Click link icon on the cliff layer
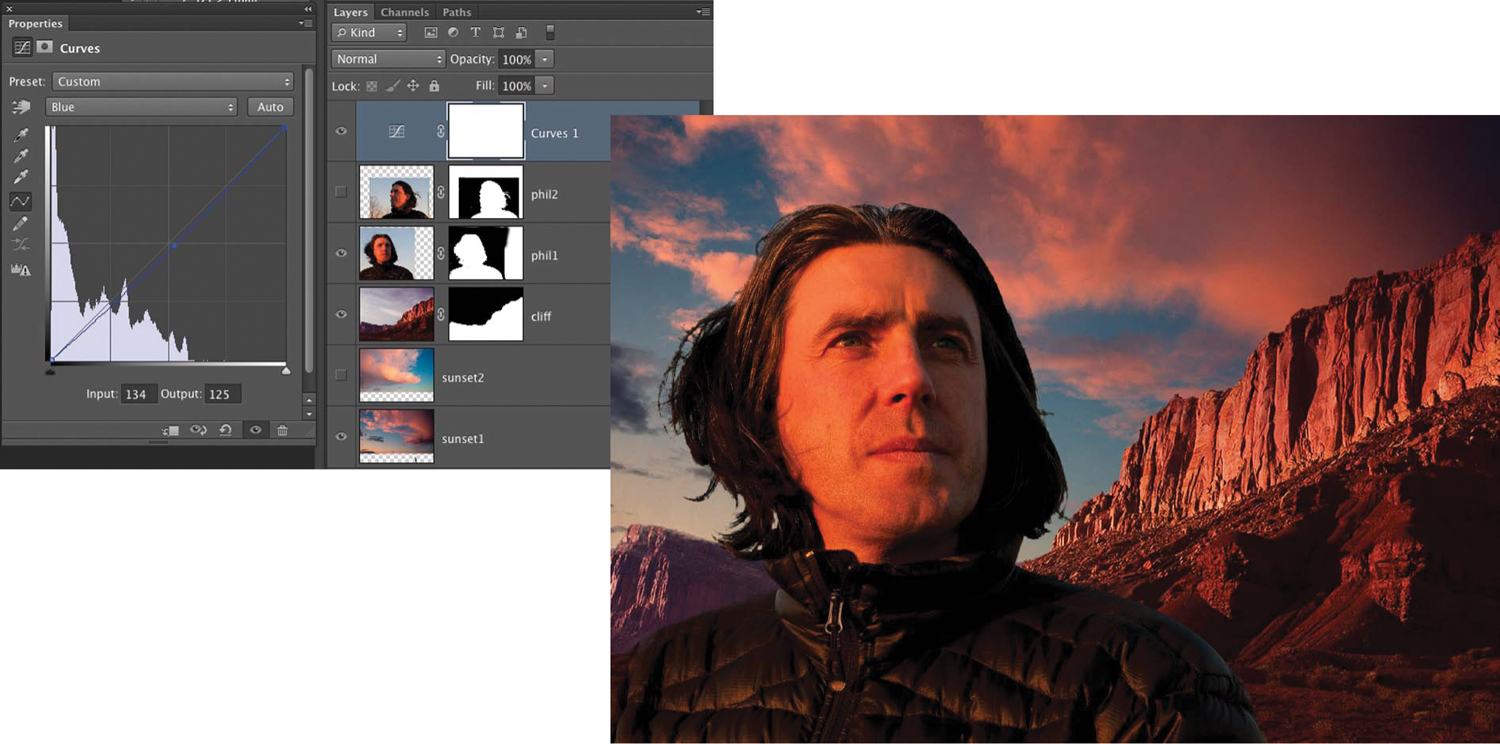 [x=441, y=314]
